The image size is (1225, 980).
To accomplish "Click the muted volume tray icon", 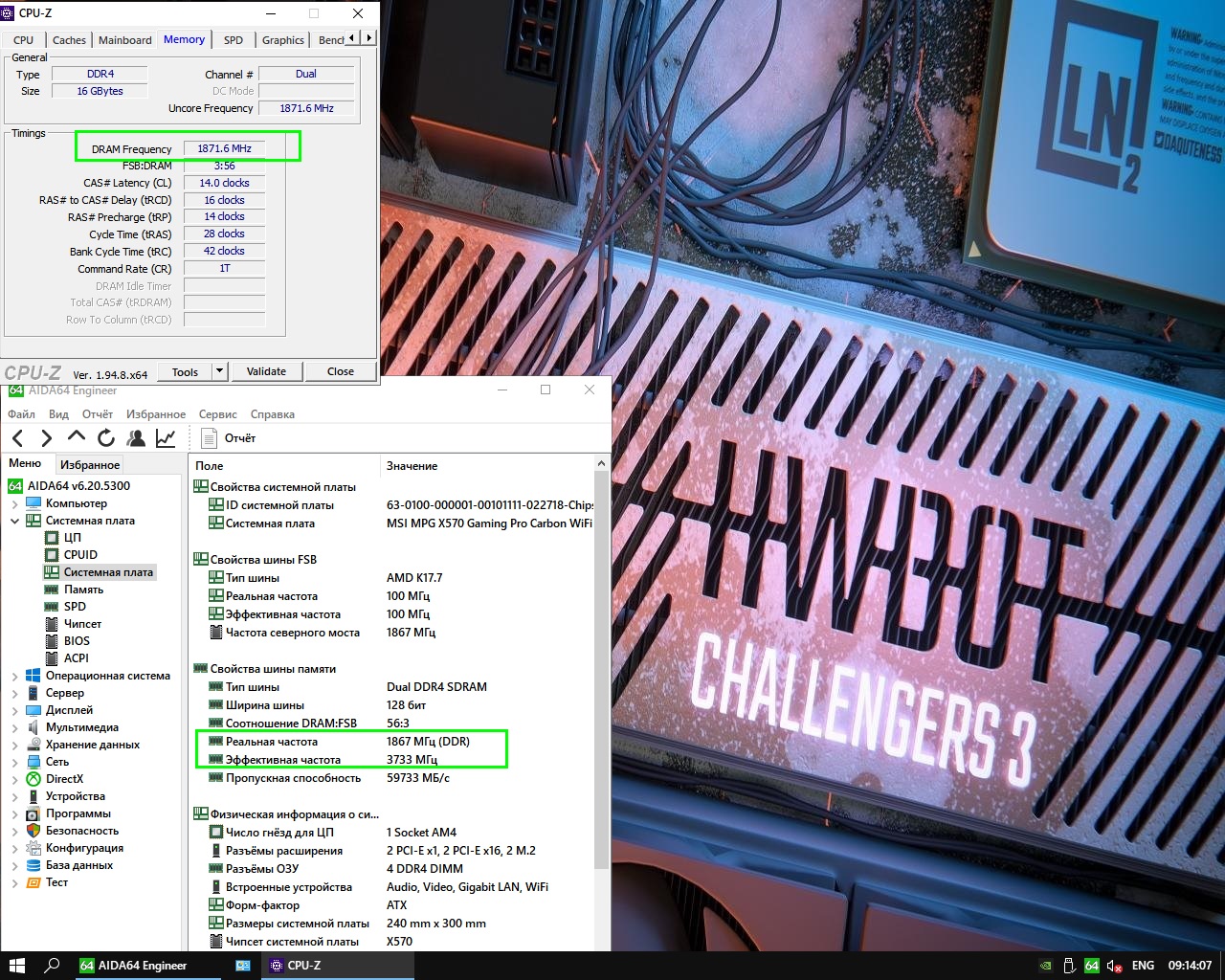I will coord(1114,966).
